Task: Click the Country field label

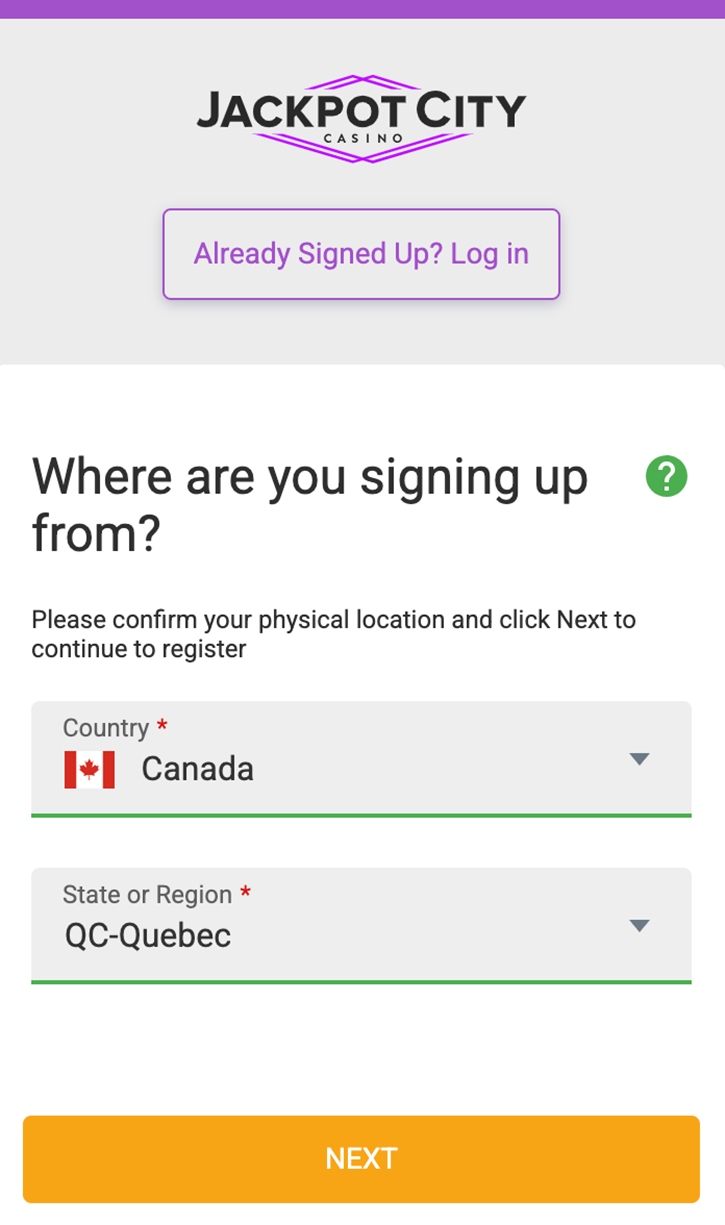Action: tap(106, 728)
